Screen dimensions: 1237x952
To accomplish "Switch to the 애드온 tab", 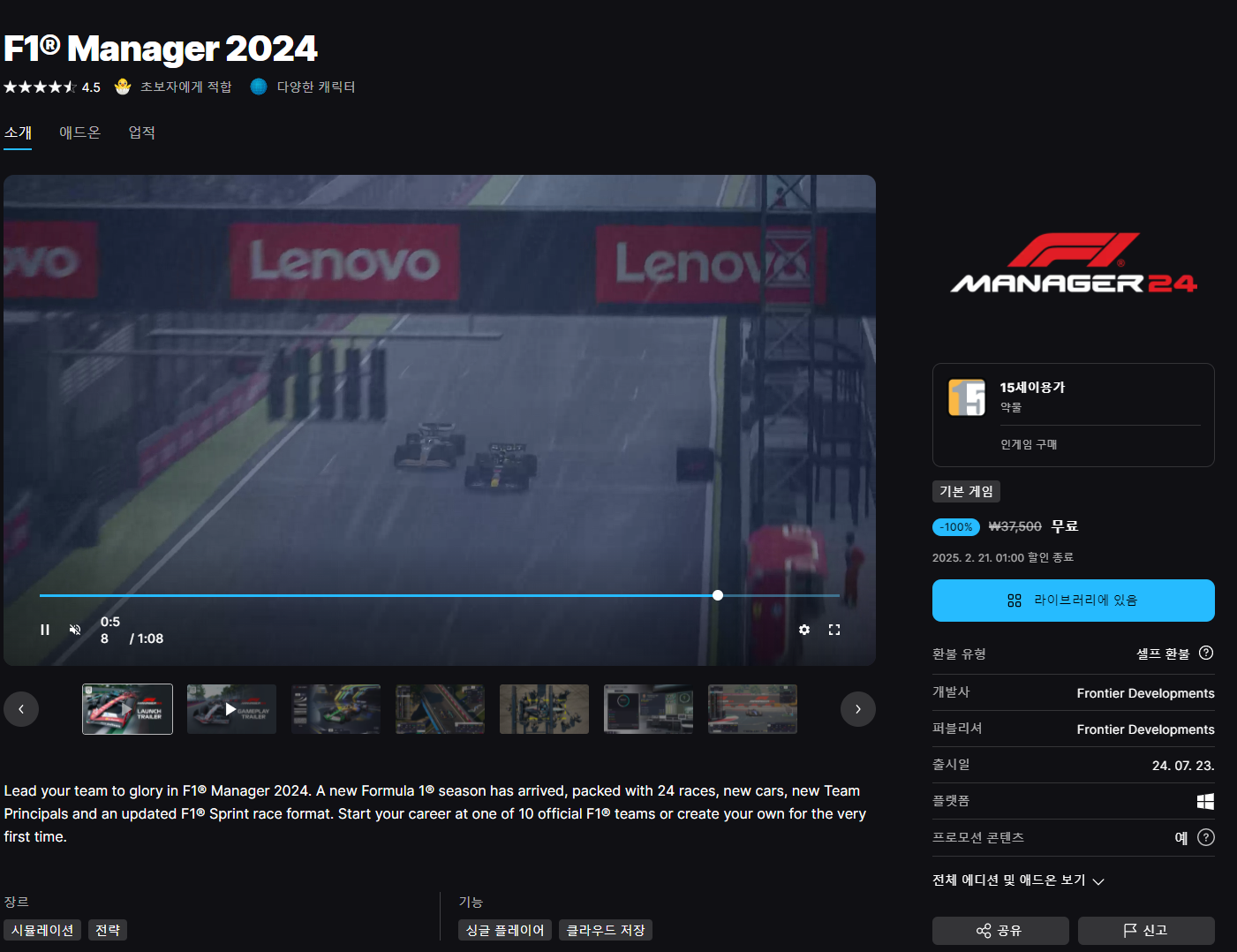I will click(80, 132).
